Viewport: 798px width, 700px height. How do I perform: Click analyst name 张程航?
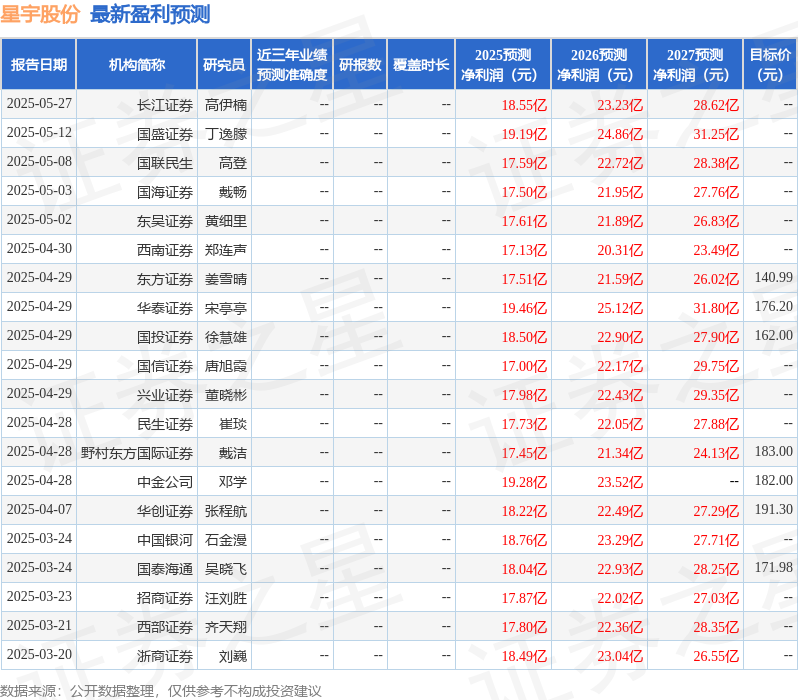point(226,512)
